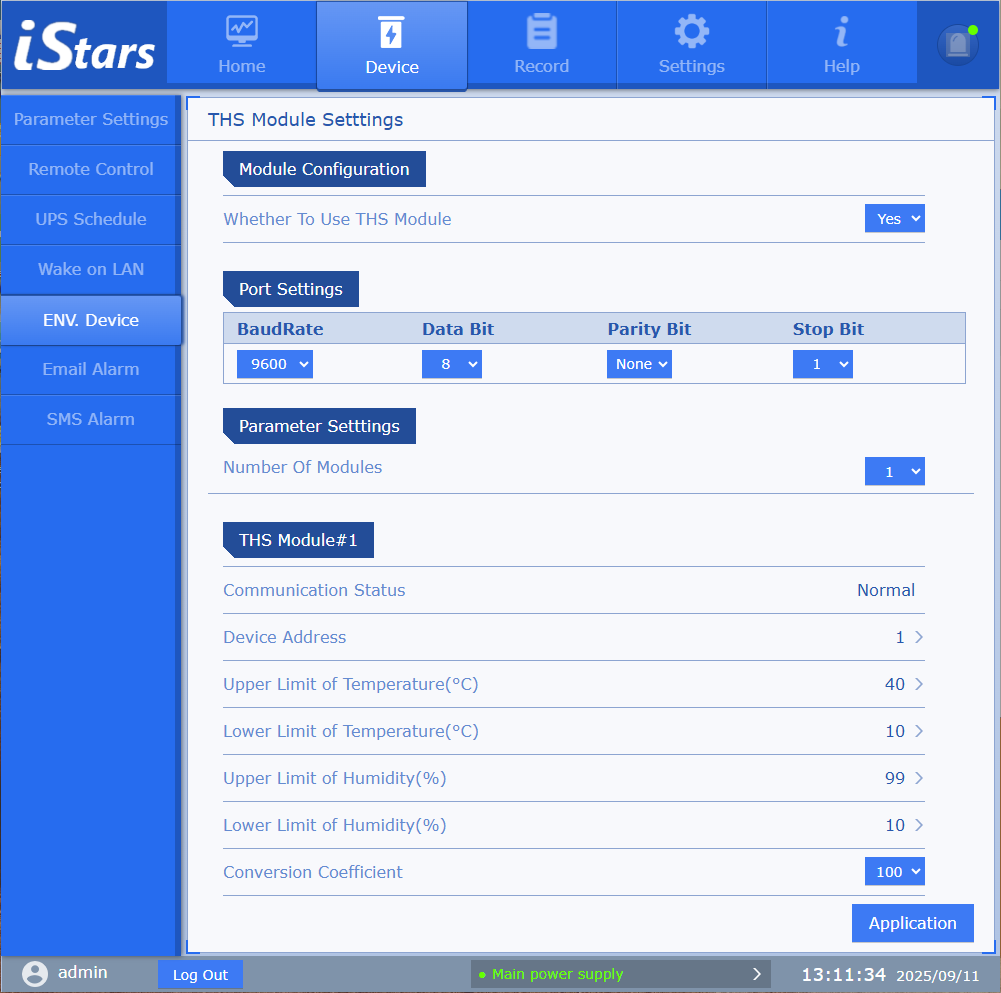
Task: Open the Settings gear icon
Action: (x=691, y=32)
